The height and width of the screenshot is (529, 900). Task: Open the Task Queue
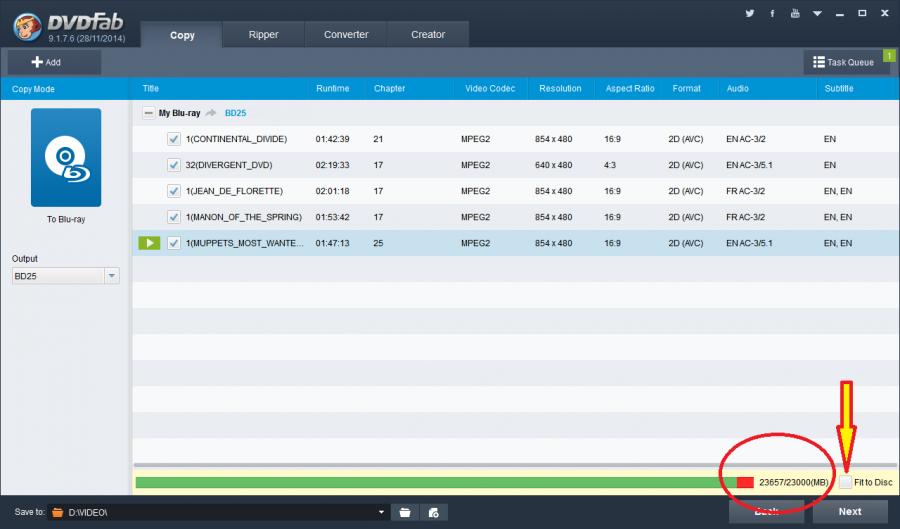[846, 62]
